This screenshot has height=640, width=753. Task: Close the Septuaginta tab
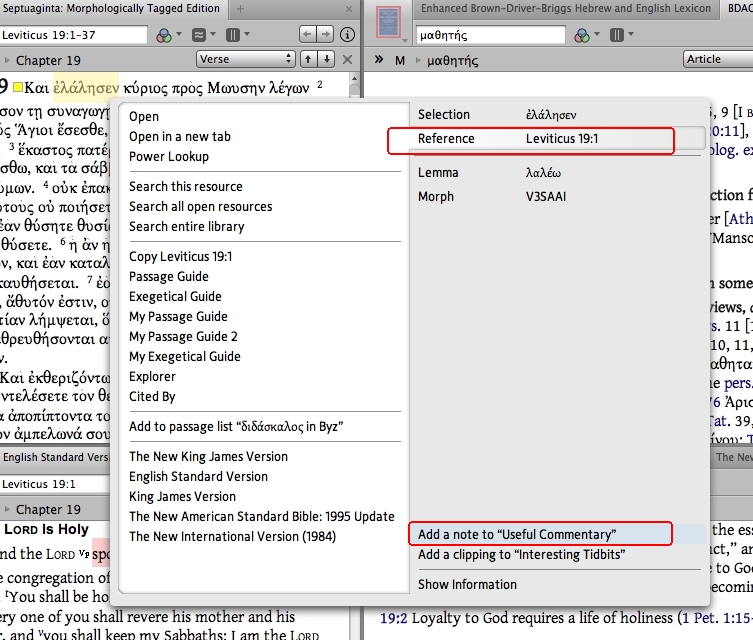click(x=349, y=9)
